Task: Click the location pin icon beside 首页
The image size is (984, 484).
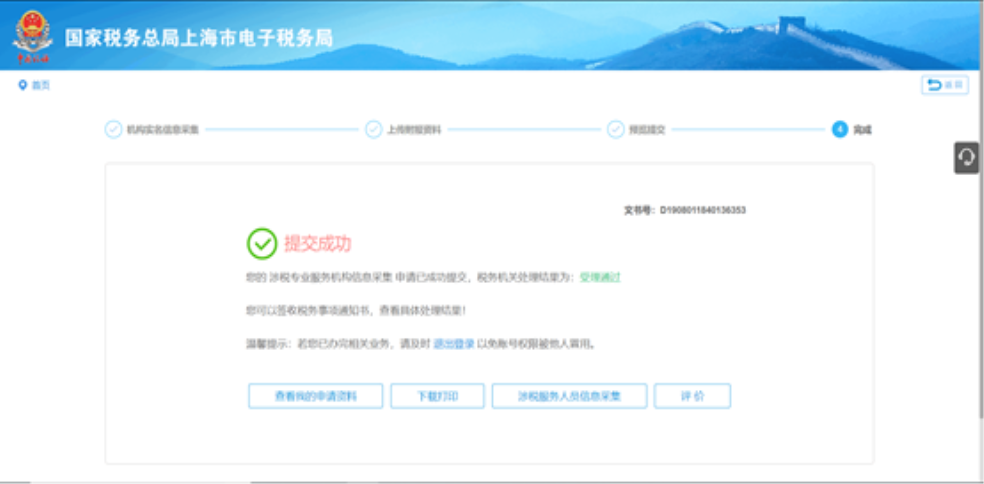Action: tap(22, 85)
